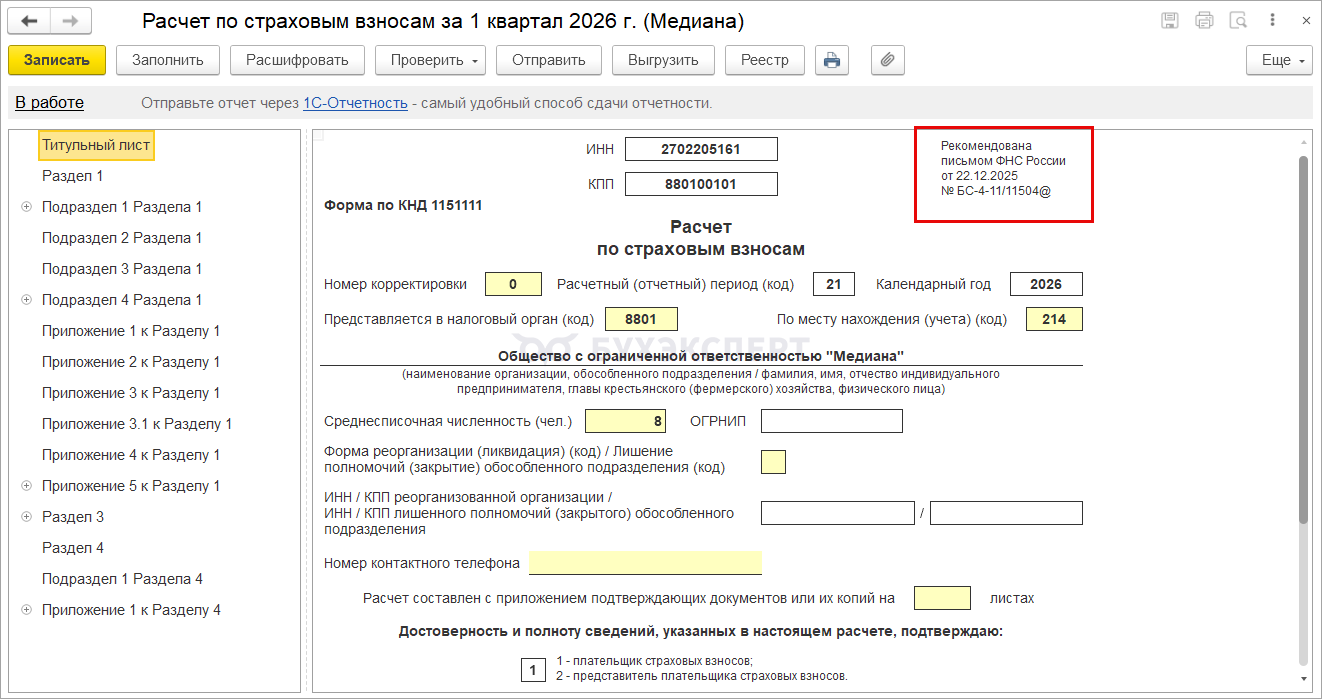Open Приложение 3 к Разделу 1
The width and height of the screenshot is (1322, 699).
point(131,393)
